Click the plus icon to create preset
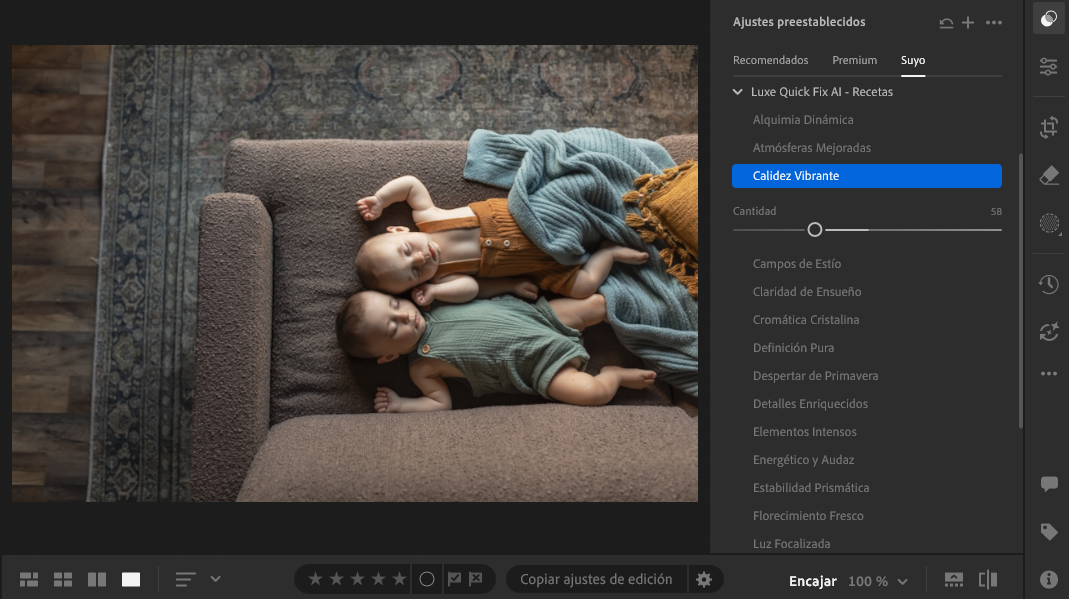Viewport: 1069px width, 599px height. 968,23
